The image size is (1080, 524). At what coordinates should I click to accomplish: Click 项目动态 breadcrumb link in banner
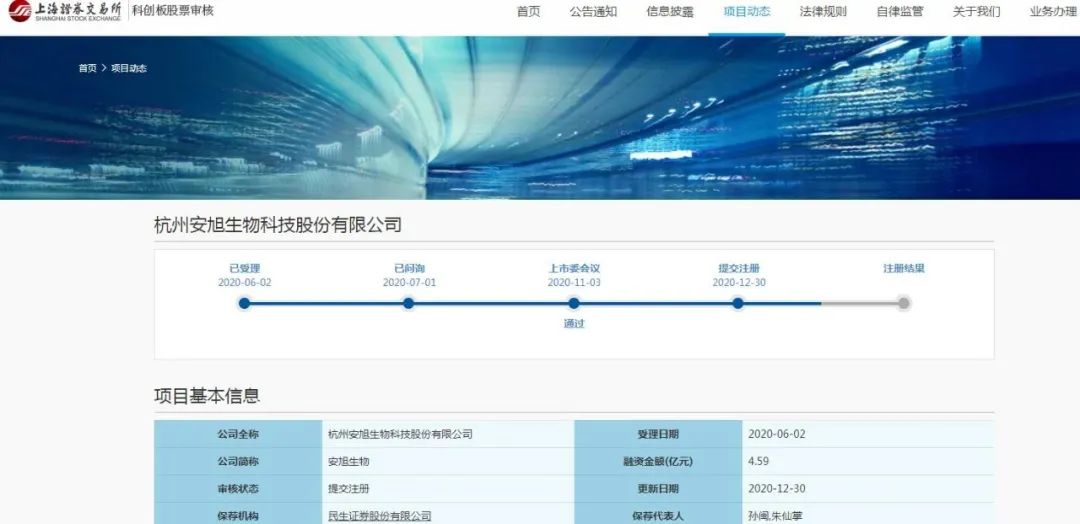(129, 68)
